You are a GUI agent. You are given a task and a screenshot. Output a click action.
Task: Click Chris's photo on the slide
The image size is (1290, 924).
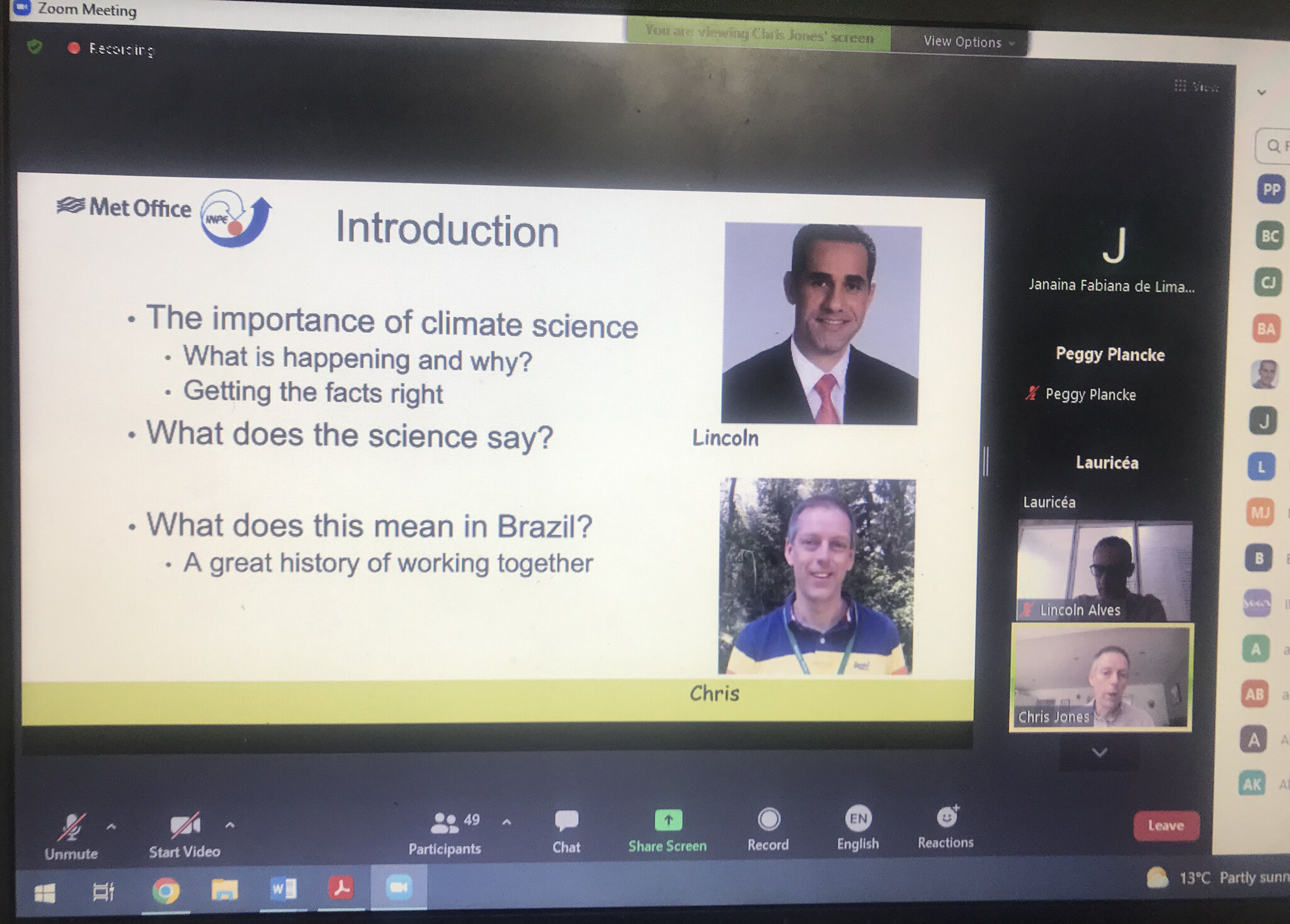pyautogui.click(x=817, y=576)
